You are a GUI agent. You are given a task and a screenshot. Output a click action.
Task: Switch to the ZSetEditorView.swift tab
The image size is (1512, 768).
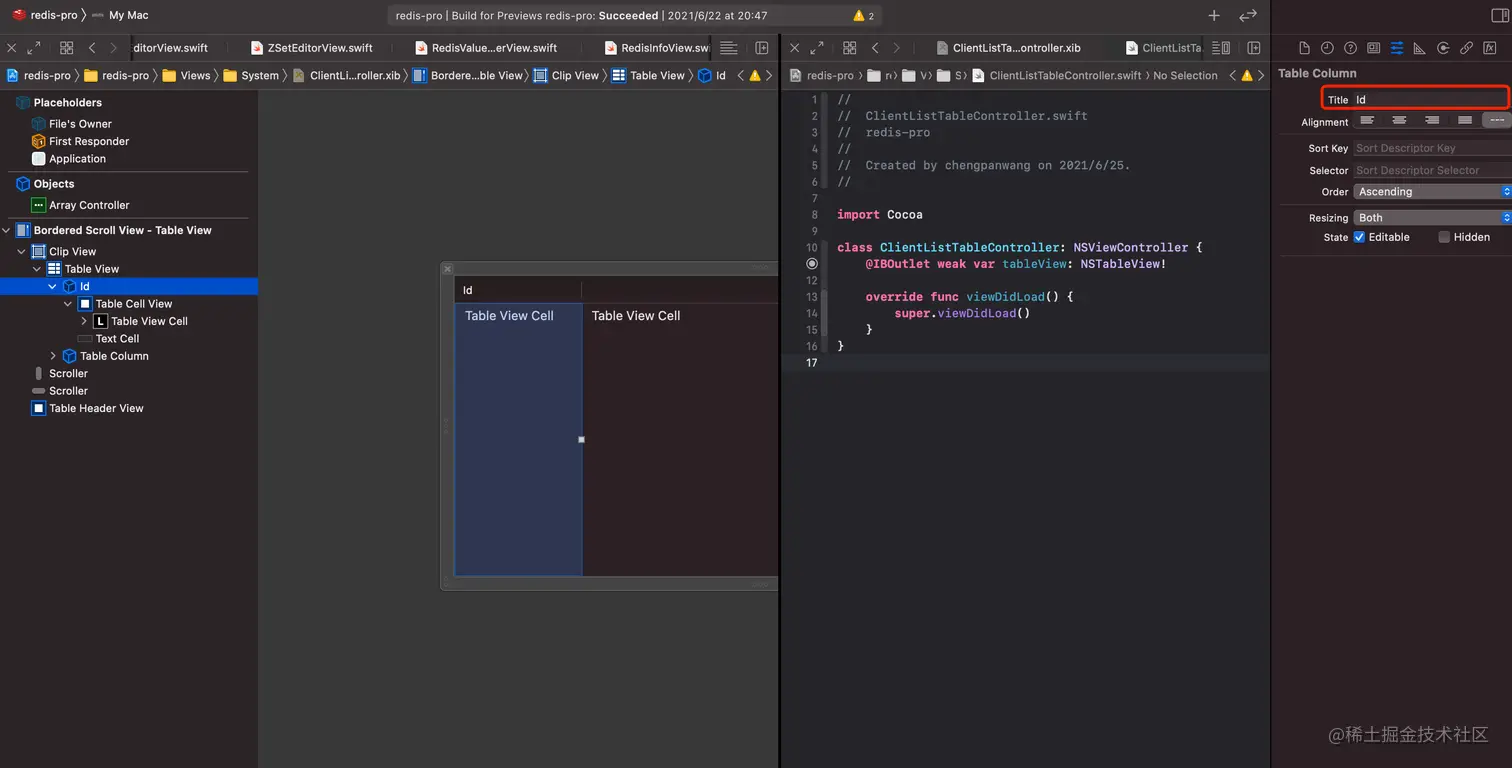point(319,48)
